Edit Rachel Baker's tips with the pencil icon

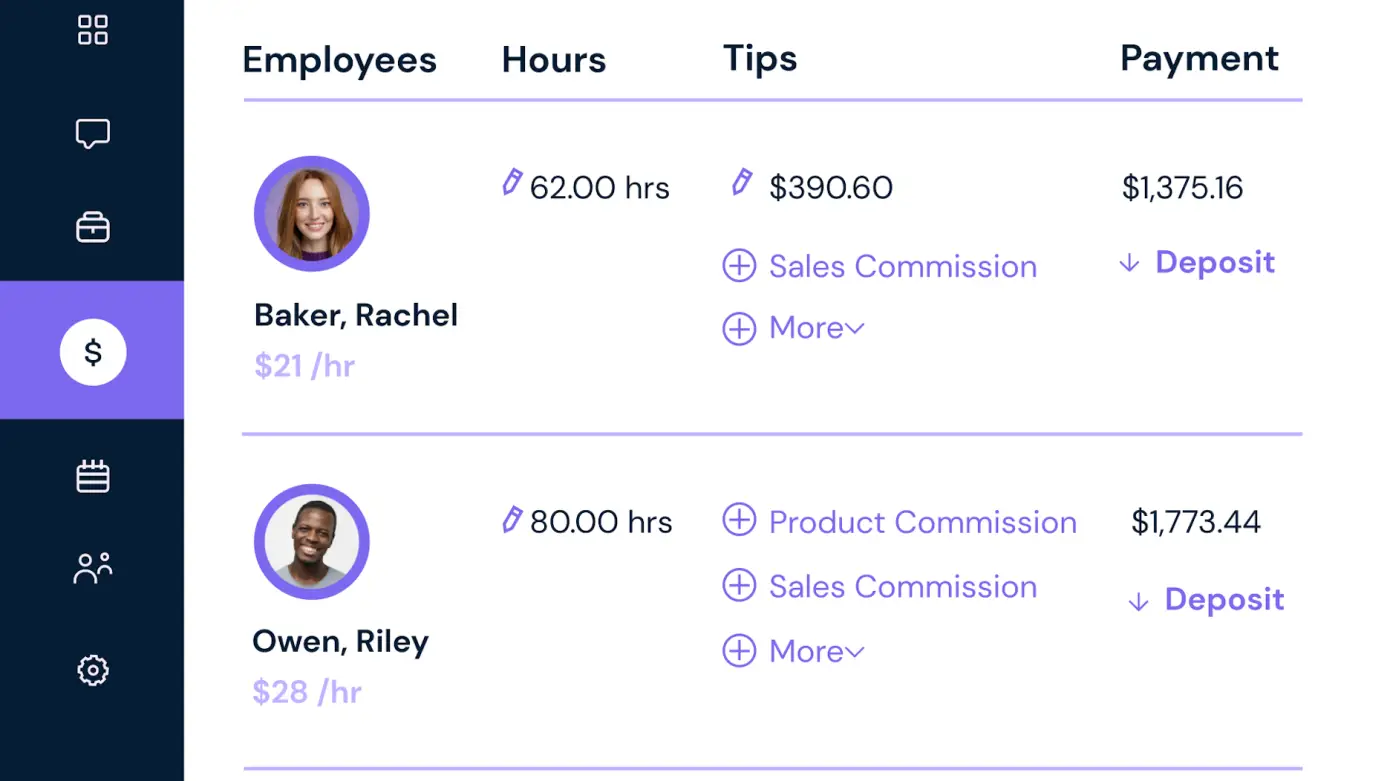point(741,183)
